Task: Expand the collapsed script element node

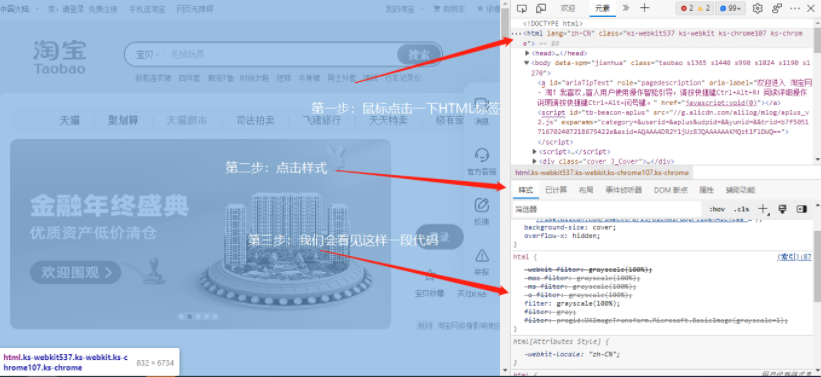Action: point(535,151)
